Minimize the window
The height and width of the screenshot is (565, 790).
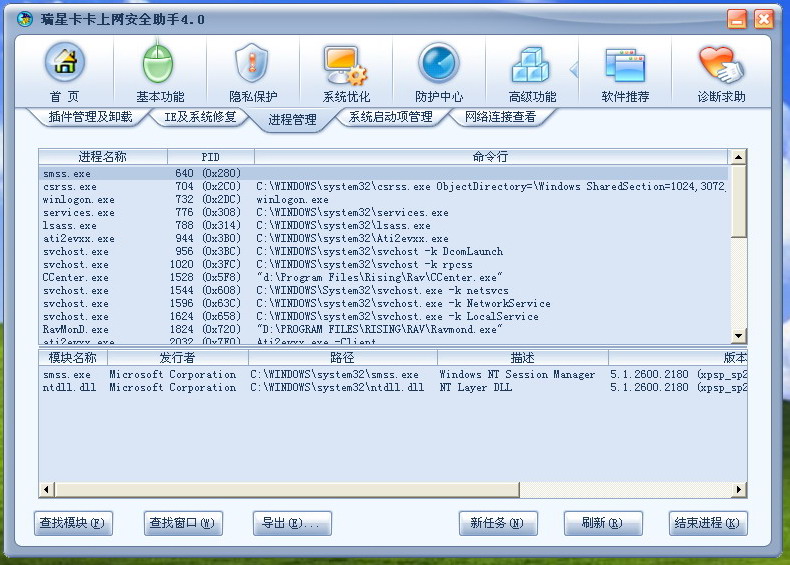[x=737, y=19]
